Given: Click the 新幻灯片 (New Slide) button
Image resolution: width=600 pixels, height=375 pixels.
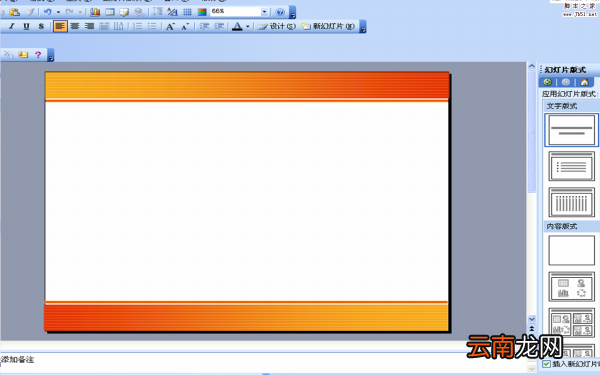Looking at the screenshot, I should point(328,26).
